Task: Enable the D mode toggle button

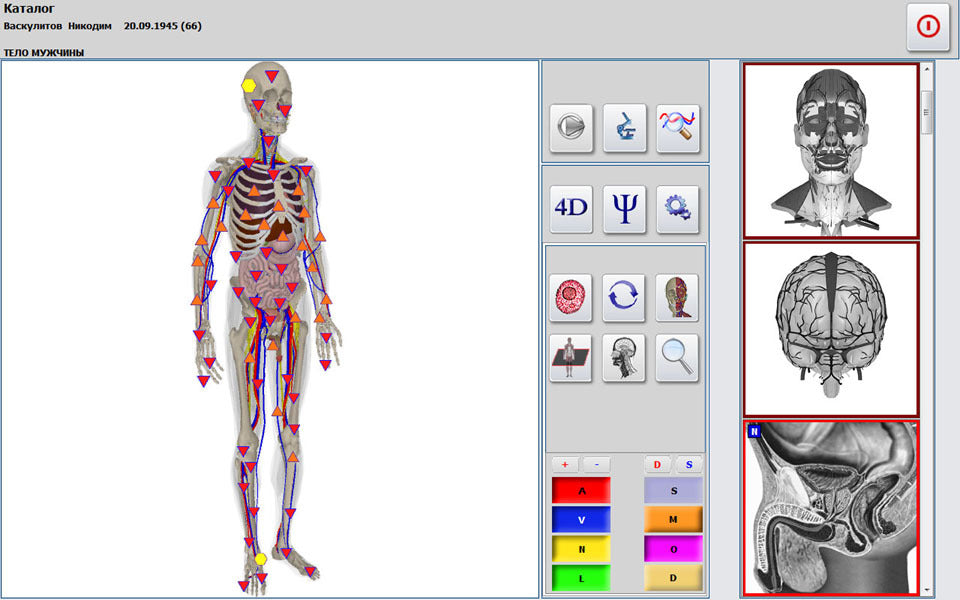Action: click(x=659, y=464)
